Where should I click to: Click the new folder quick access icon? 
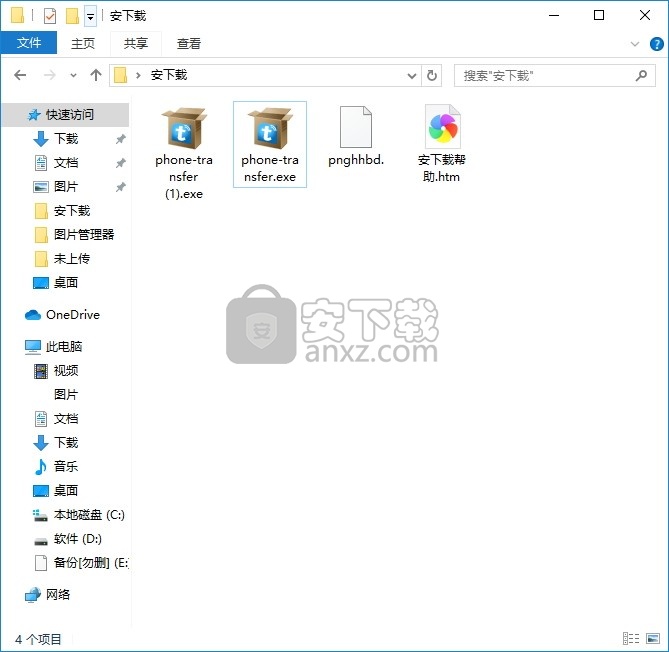[x=72, y=16]
